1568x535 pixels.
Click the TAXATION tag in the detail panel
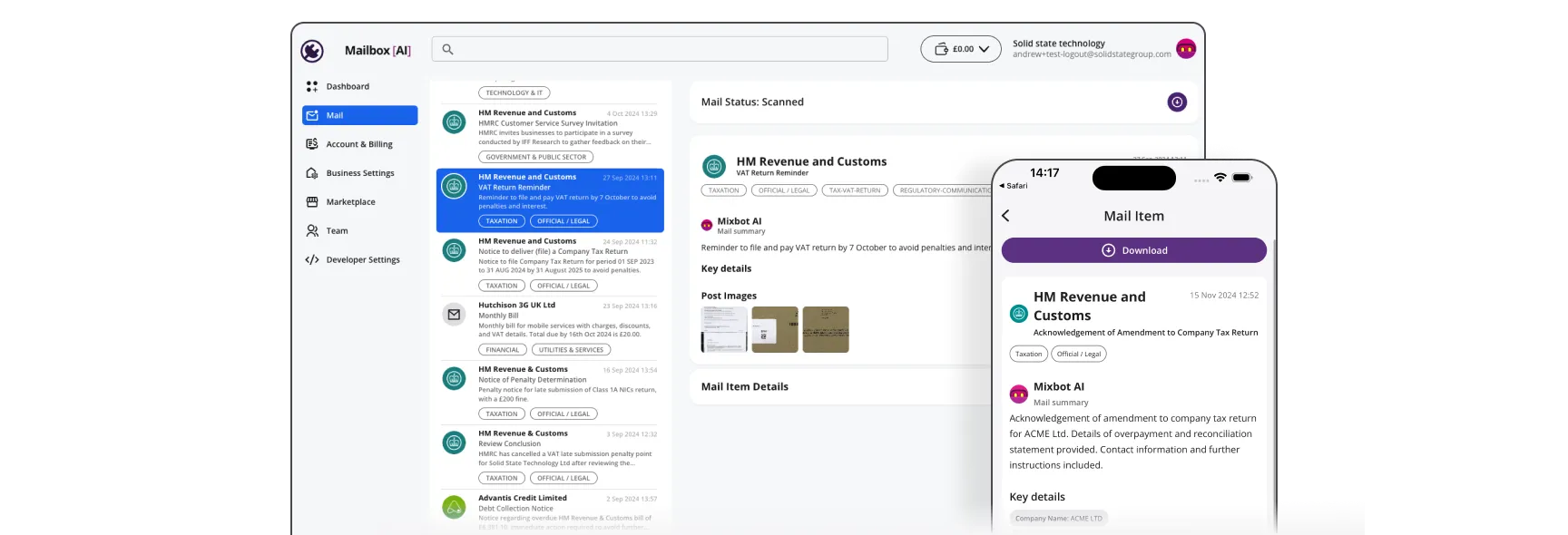(x=724, y=190)
